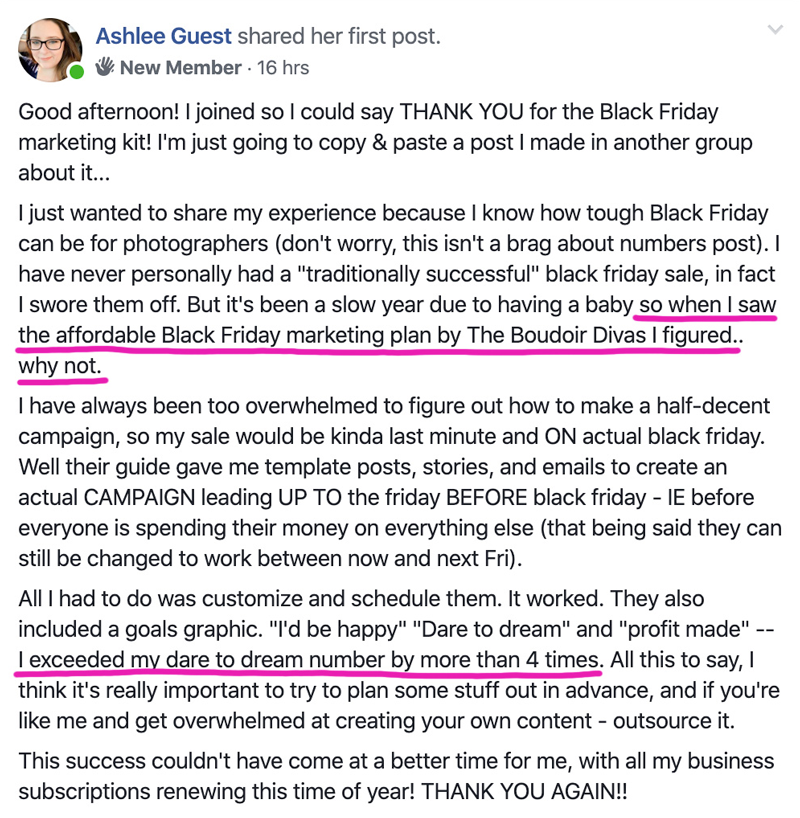The image size is (800, 818).
Task: Click the underlined 'why not.' text
Action: pyautogui.click(x=59, y=366)
